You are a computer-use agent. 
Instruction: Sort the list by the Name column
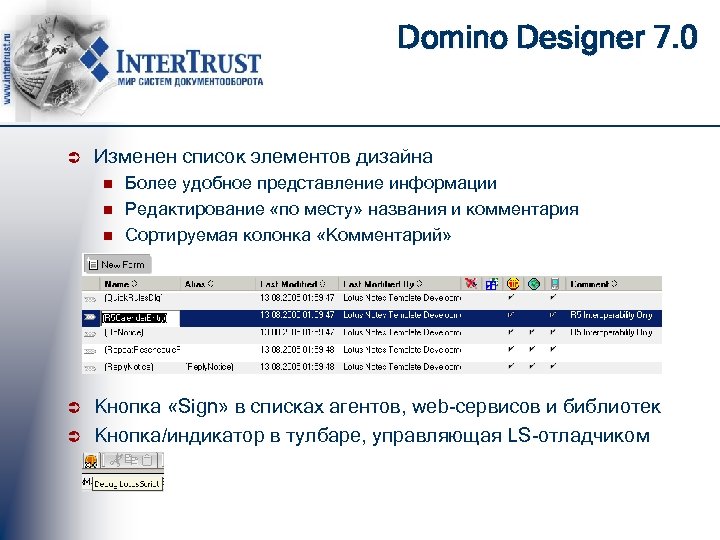click(121, 284)
